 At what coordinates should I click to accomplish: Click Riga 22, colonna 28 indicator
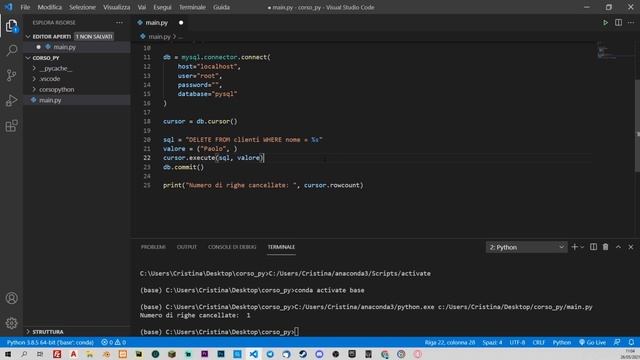pos(450,342)
